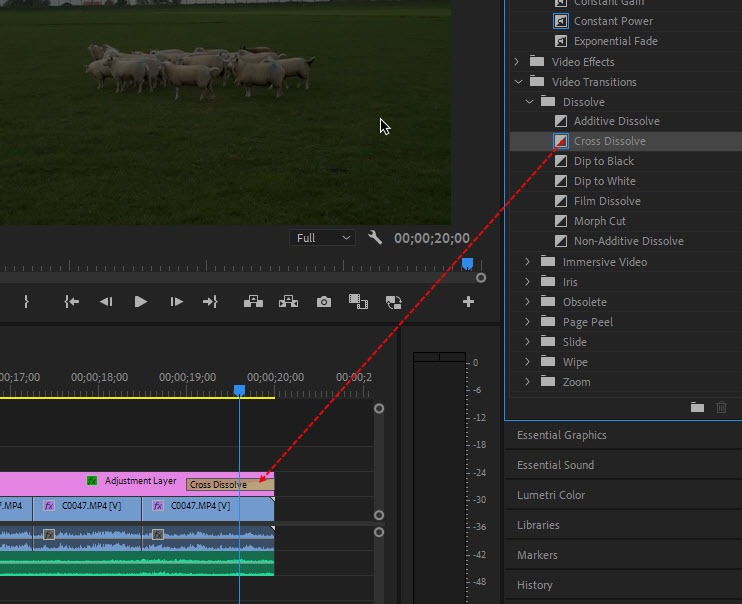Open the Button Editor plus icon

point(467,301)
